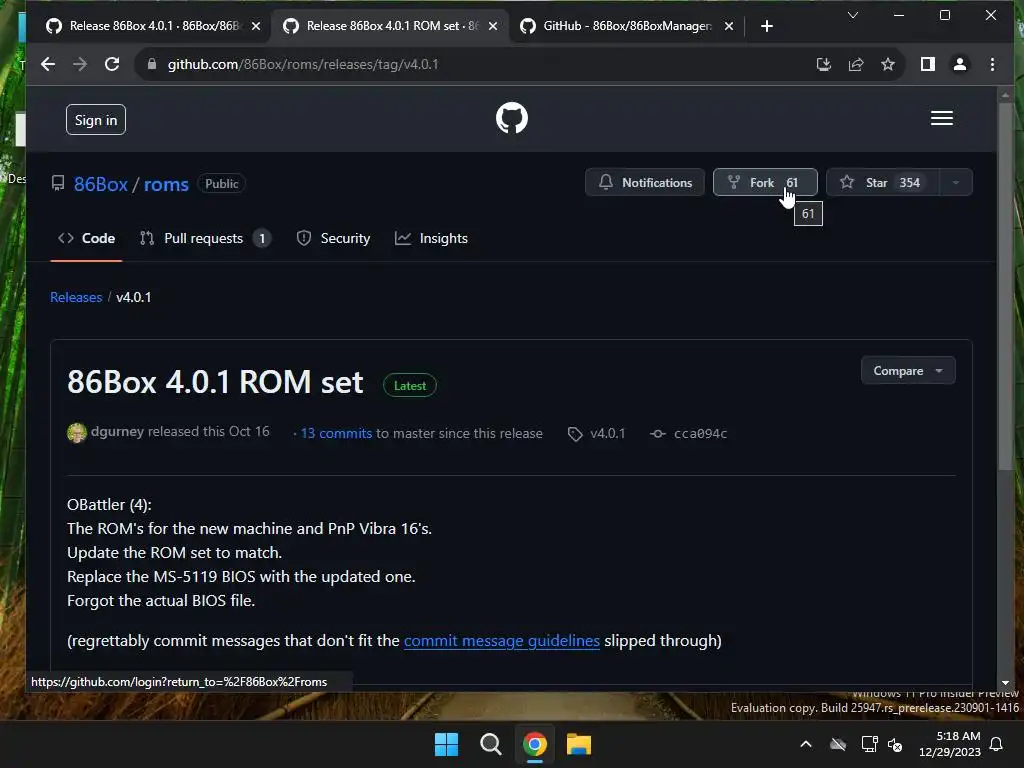The height and width of the screenshot is (768, 1024).
Task: Click the page vertical scrollbar thumb
Action: [x=1005, y=286]
